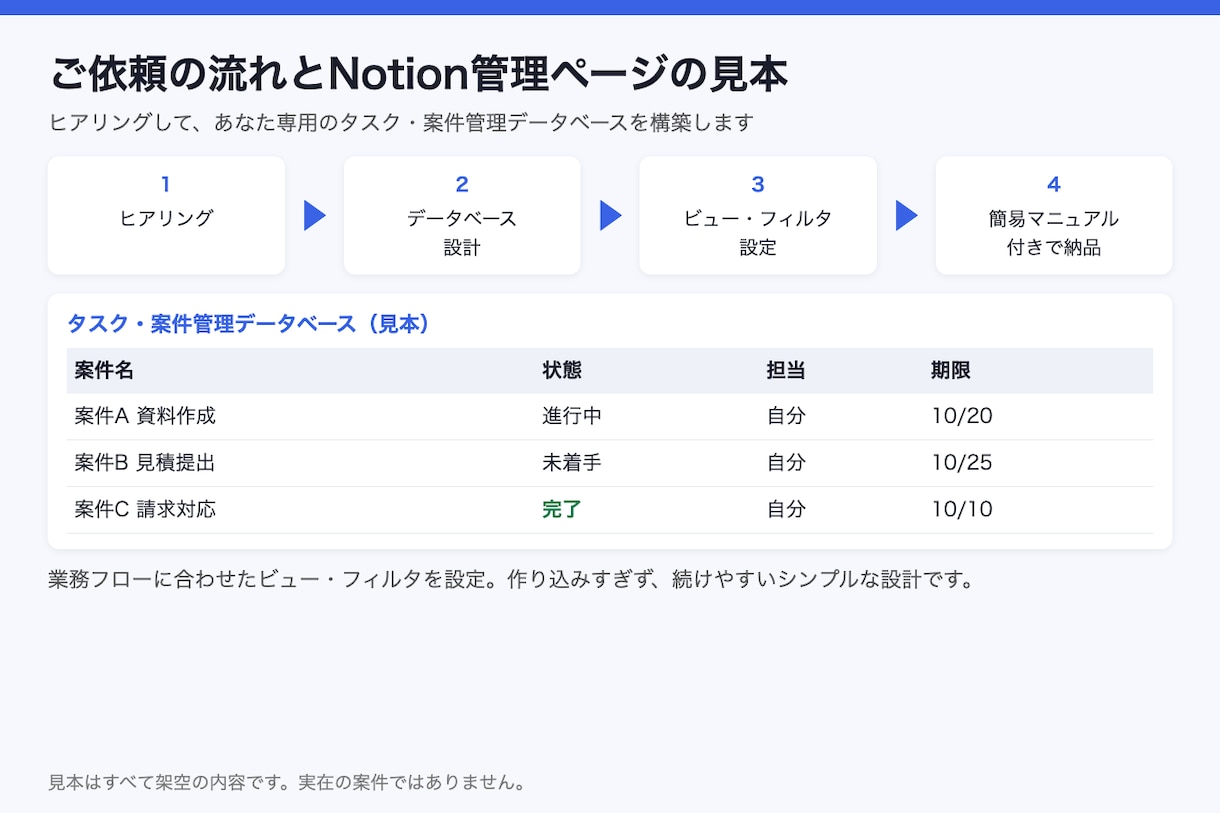Click the ご依頼の流れとNotion管理ページの見本 heading

(418, 74)
